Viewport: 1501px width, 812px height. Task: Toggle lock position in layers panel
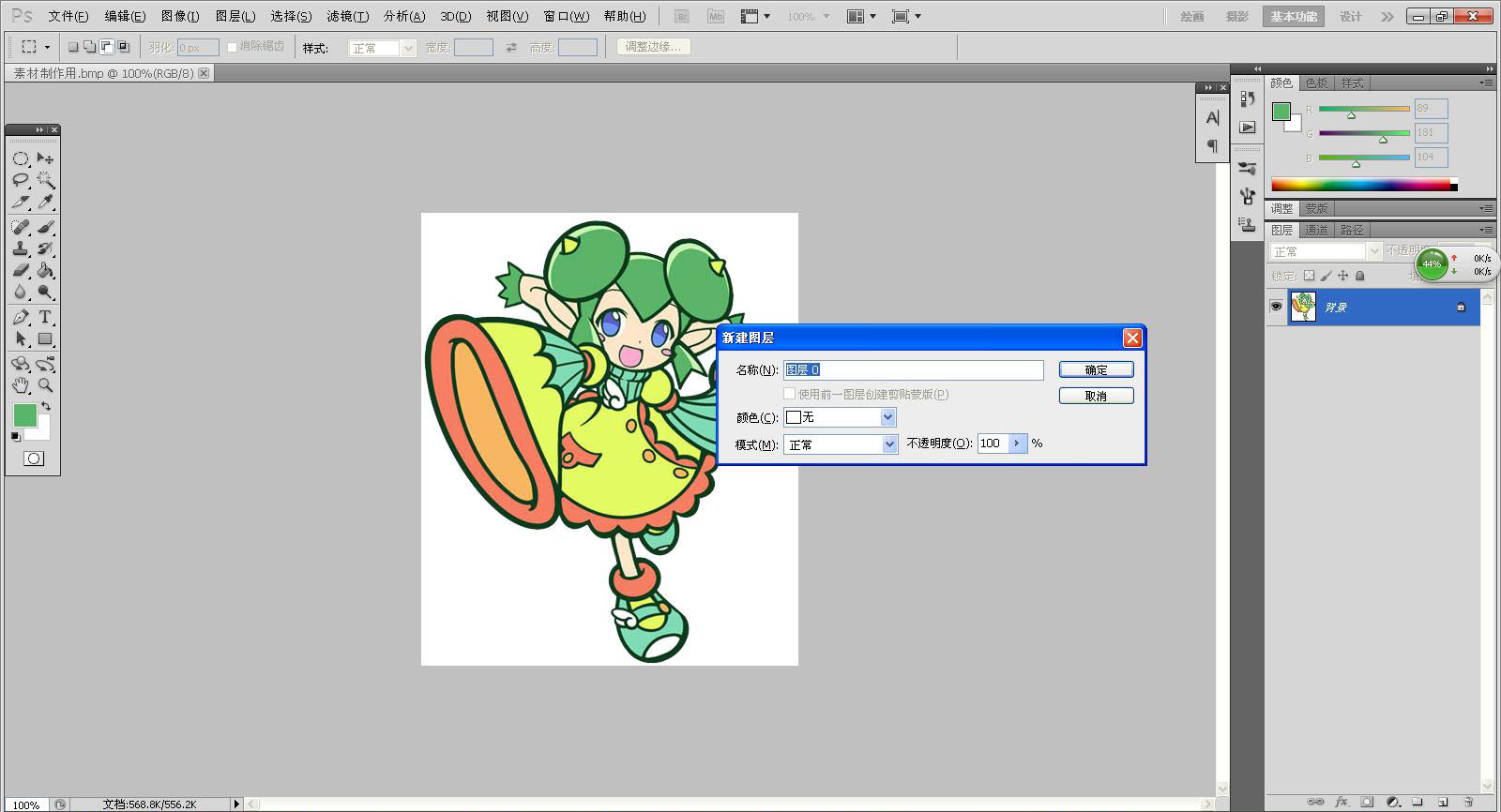pos(1343,276)
